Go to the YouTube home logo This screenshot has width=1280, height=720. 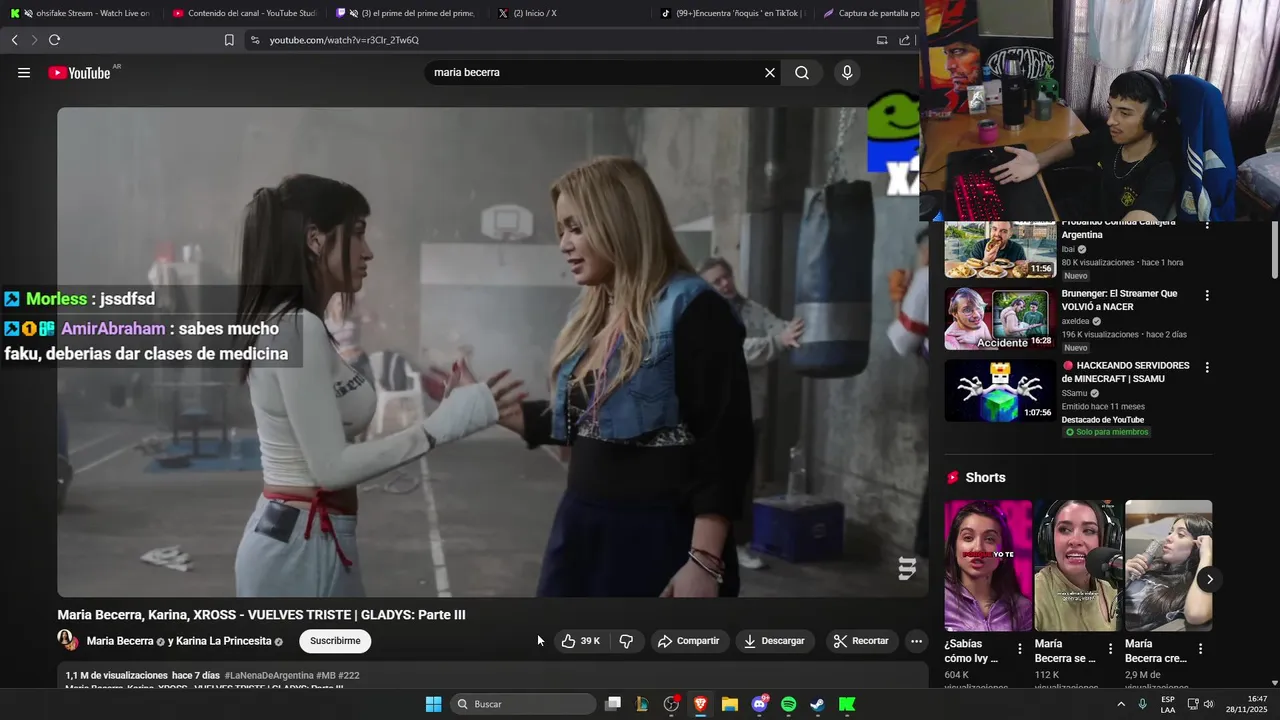[79, 73]
